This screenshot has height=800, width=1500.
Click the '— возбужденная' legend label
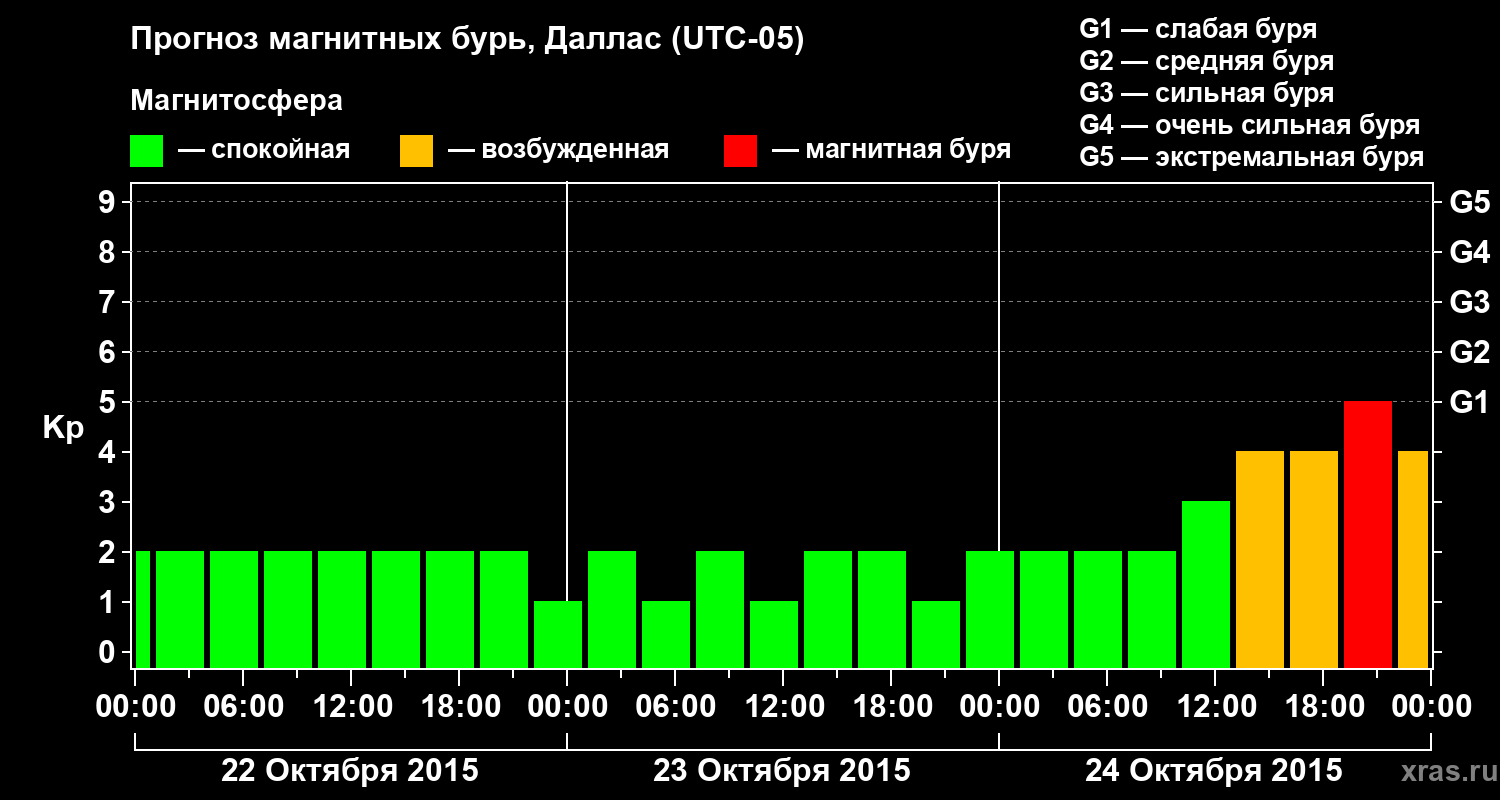tap(558, 150)
